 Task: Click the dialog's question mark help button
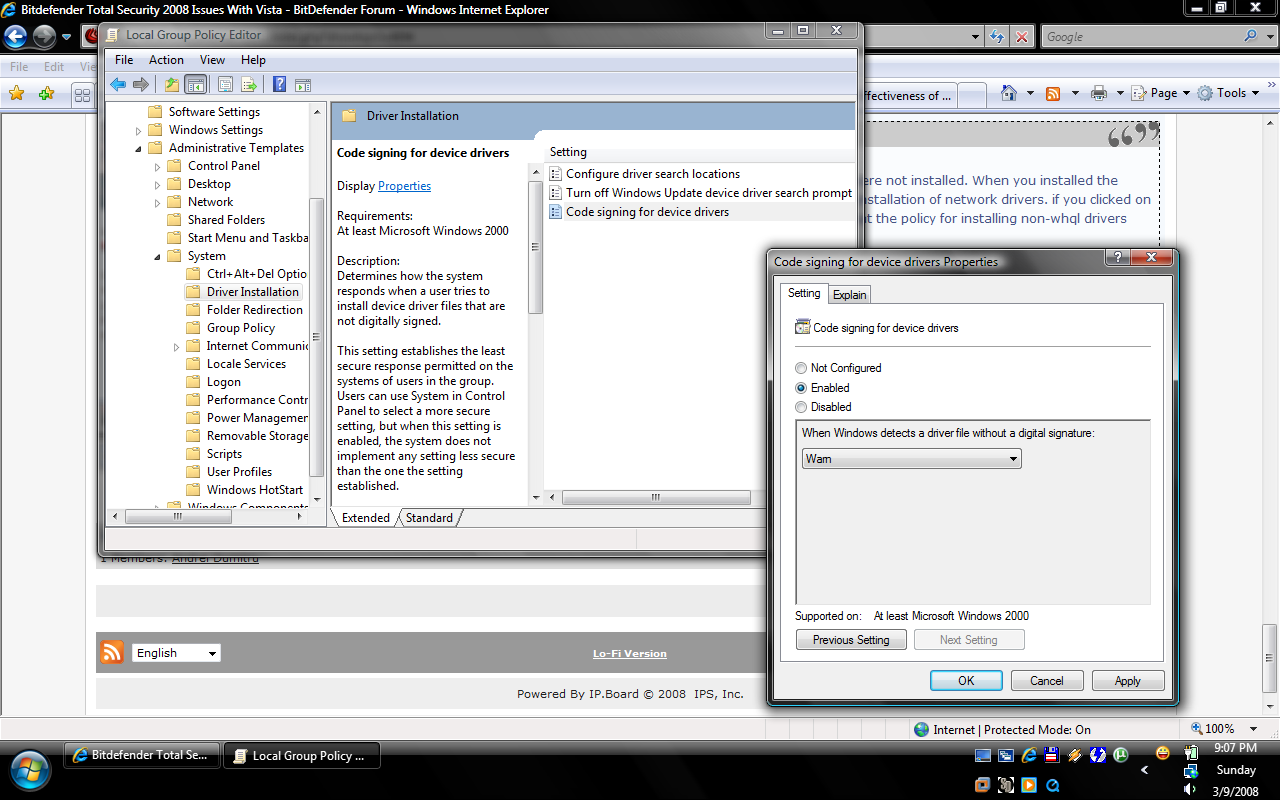point(1117,258)
